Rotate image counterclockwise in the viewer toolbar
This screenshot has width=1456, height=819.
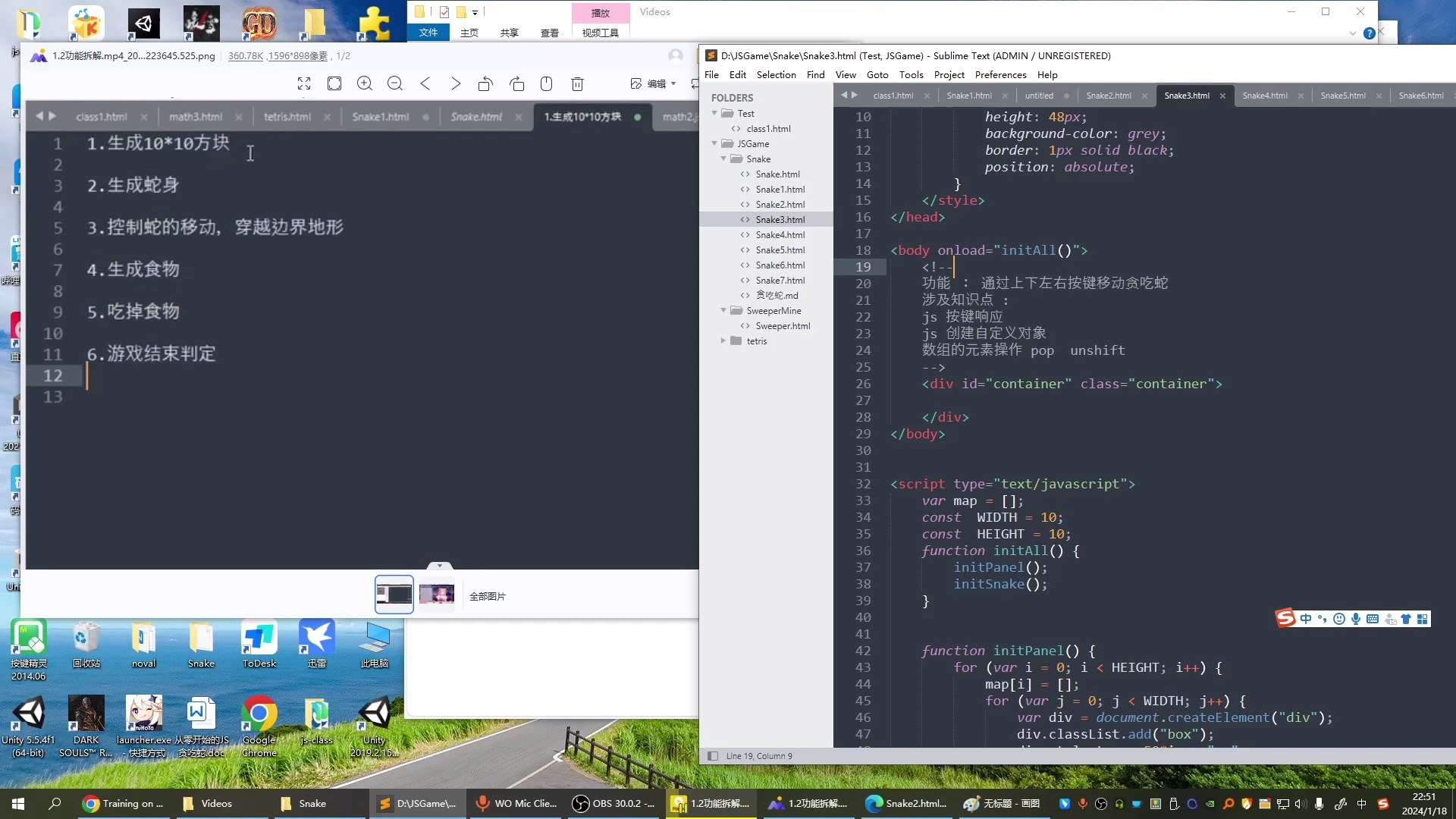coord(485,83)
